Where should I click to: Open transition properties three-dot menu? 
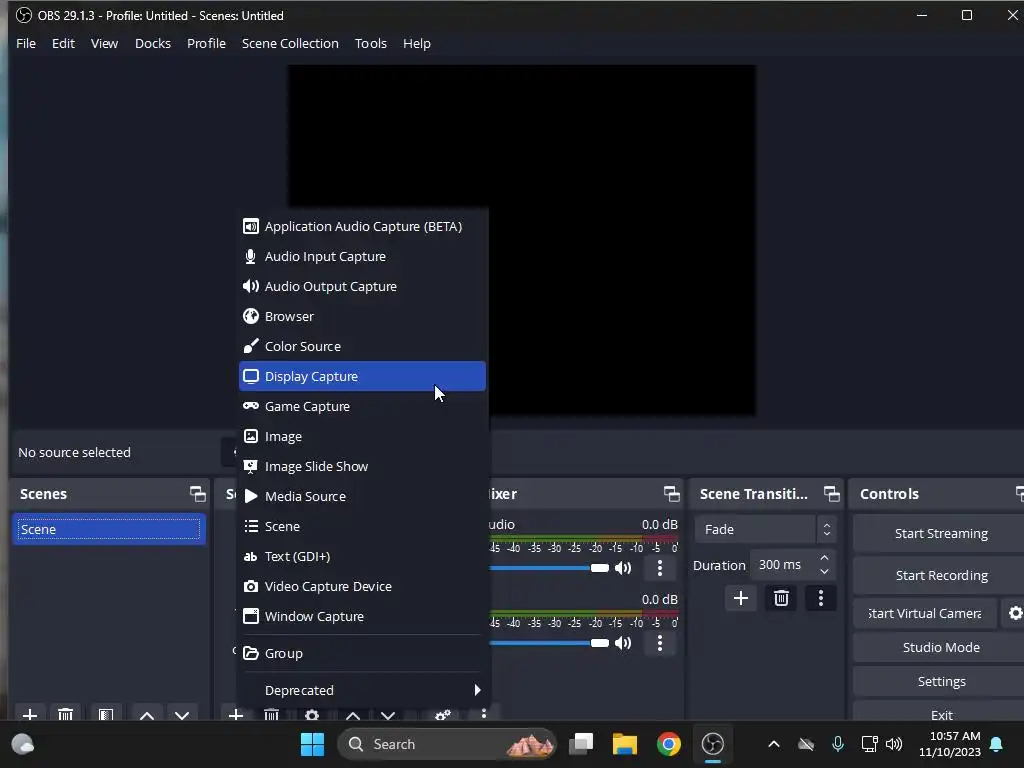click(x=821, y=598)
